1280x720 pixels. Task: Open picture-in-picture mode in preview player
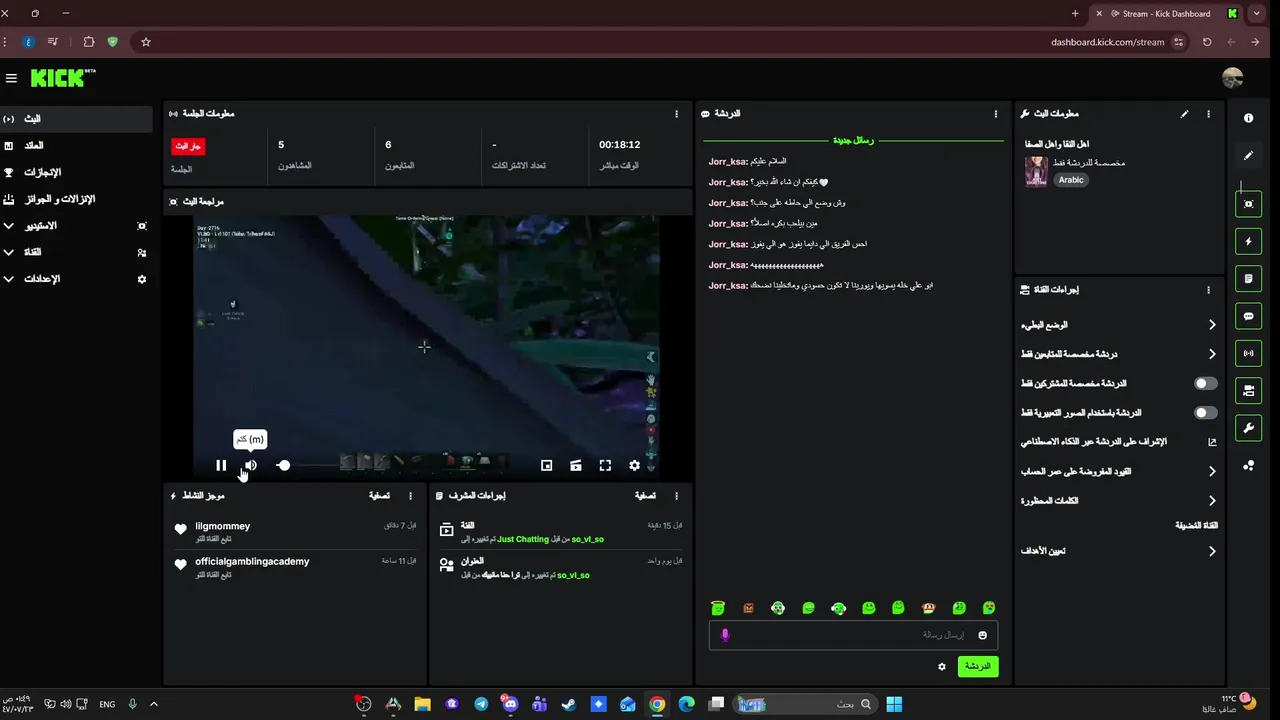coord(546,465)
